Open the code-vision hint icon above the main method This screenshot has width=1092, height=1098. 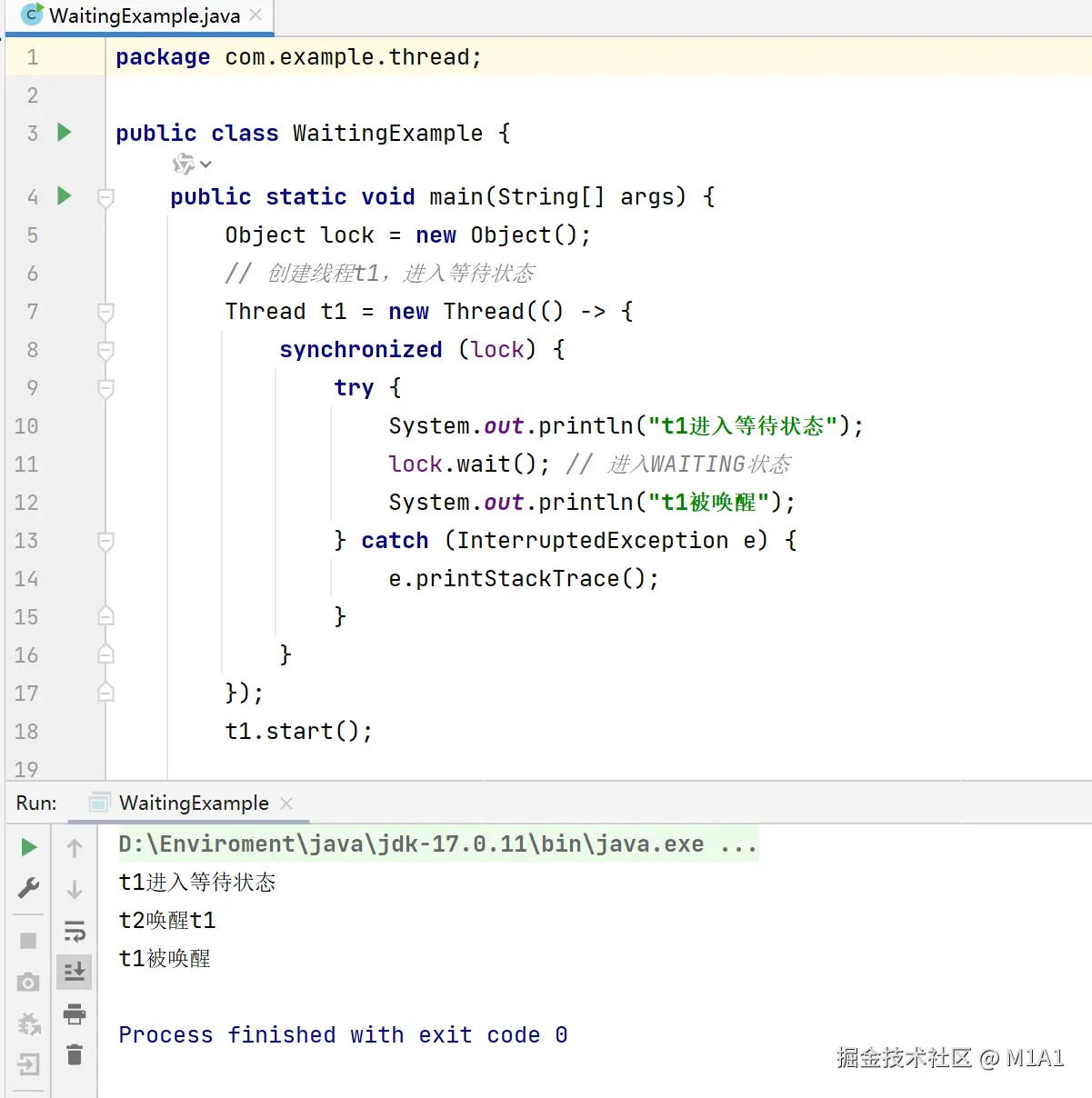192,165
